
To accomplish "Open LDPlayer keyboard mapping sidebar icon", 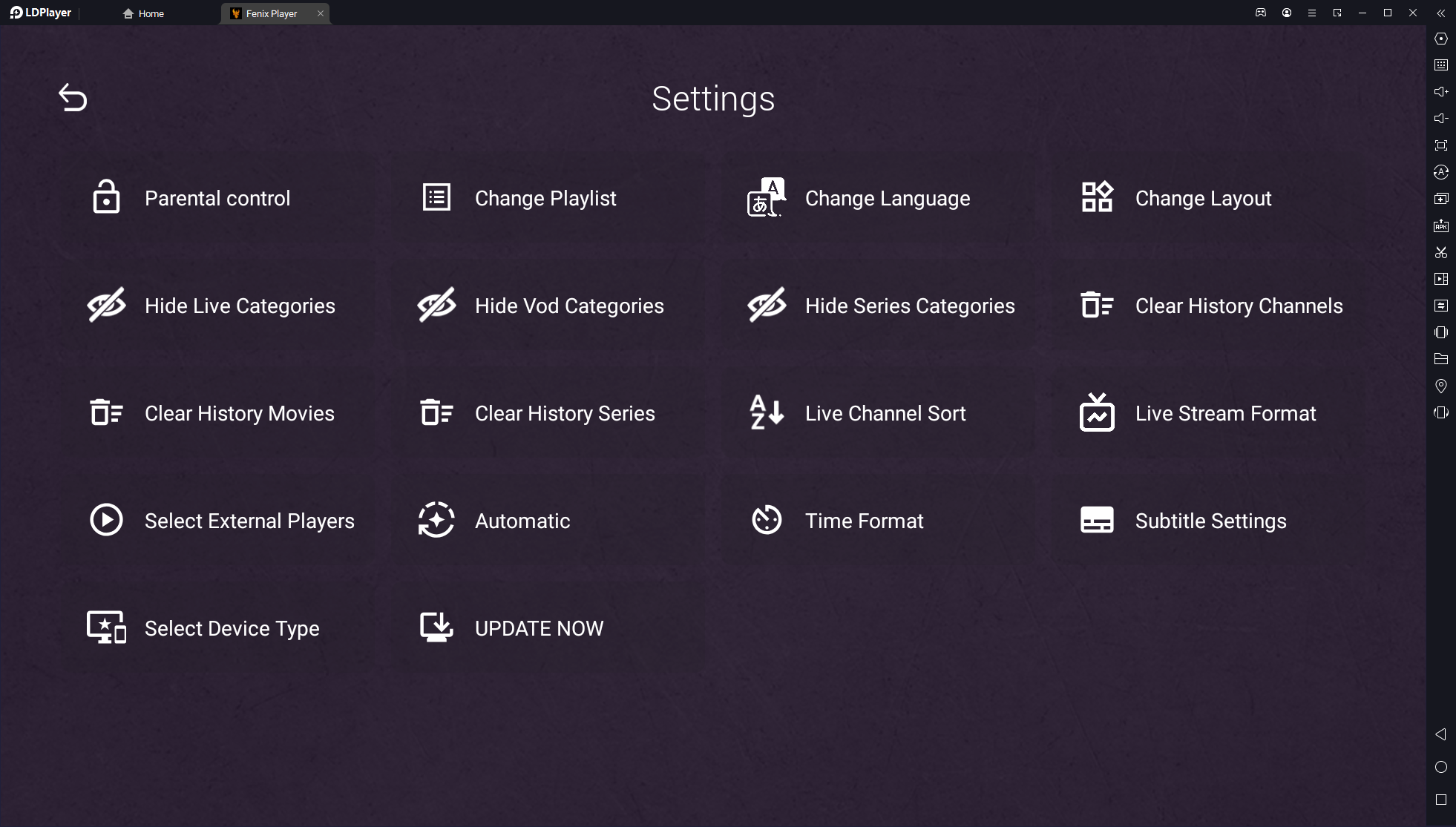I will click(1441, 65).
